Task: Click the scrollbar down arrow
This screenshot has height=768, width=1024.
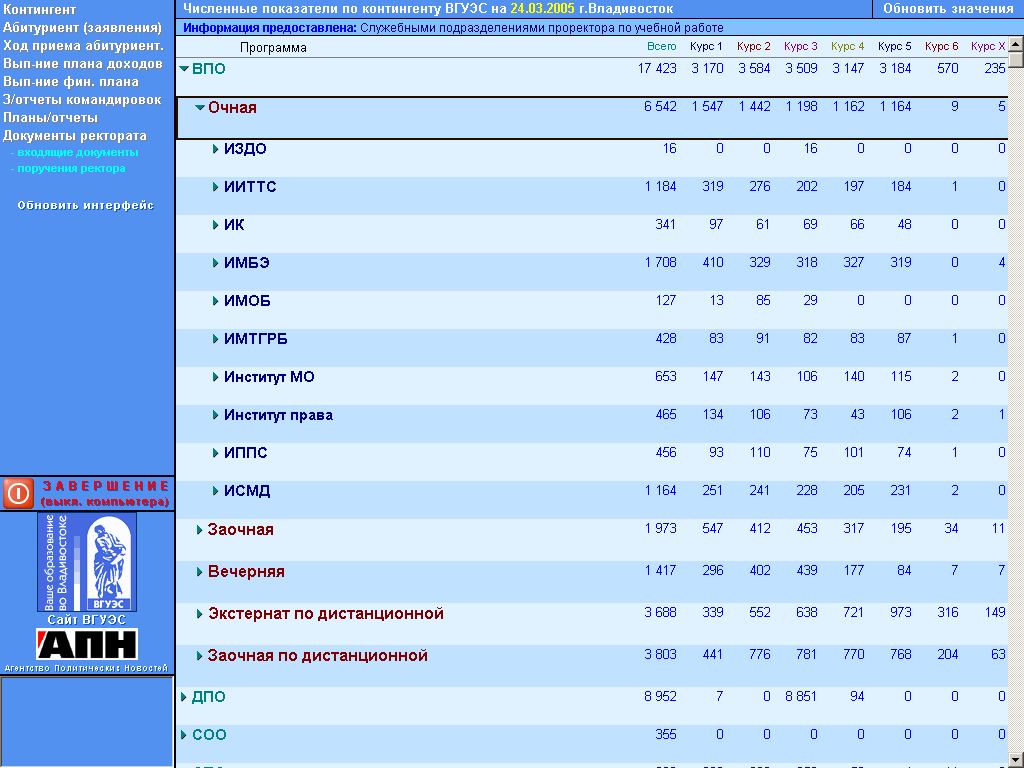Action: 1016,761
